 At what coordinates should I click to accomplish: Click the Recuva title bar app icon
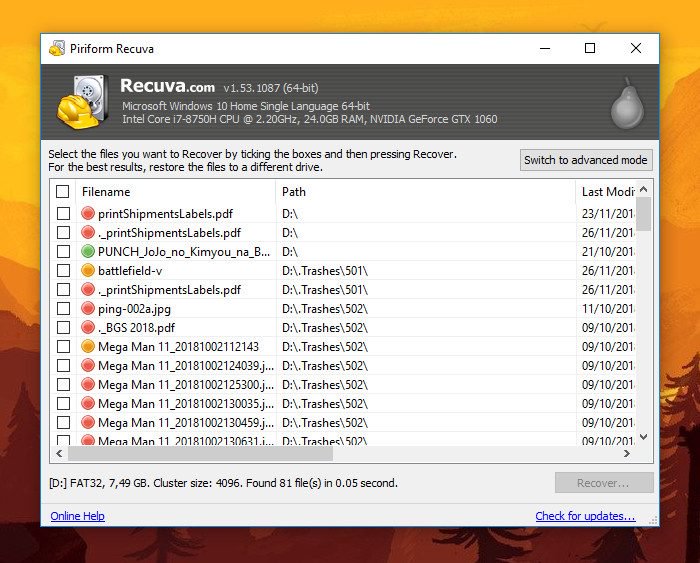[57, 48]
